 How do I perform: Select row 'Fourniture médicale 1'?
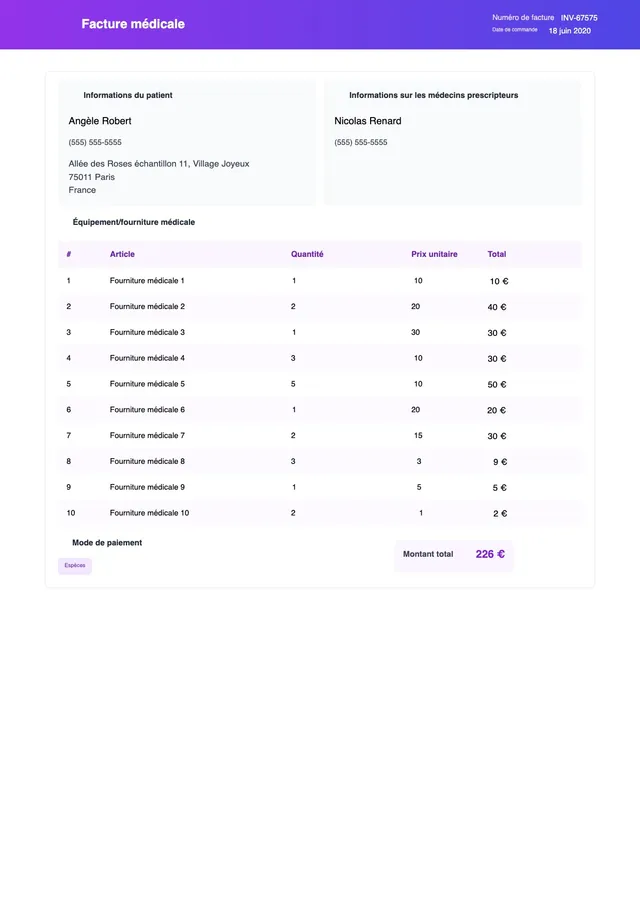click(320, 281)
